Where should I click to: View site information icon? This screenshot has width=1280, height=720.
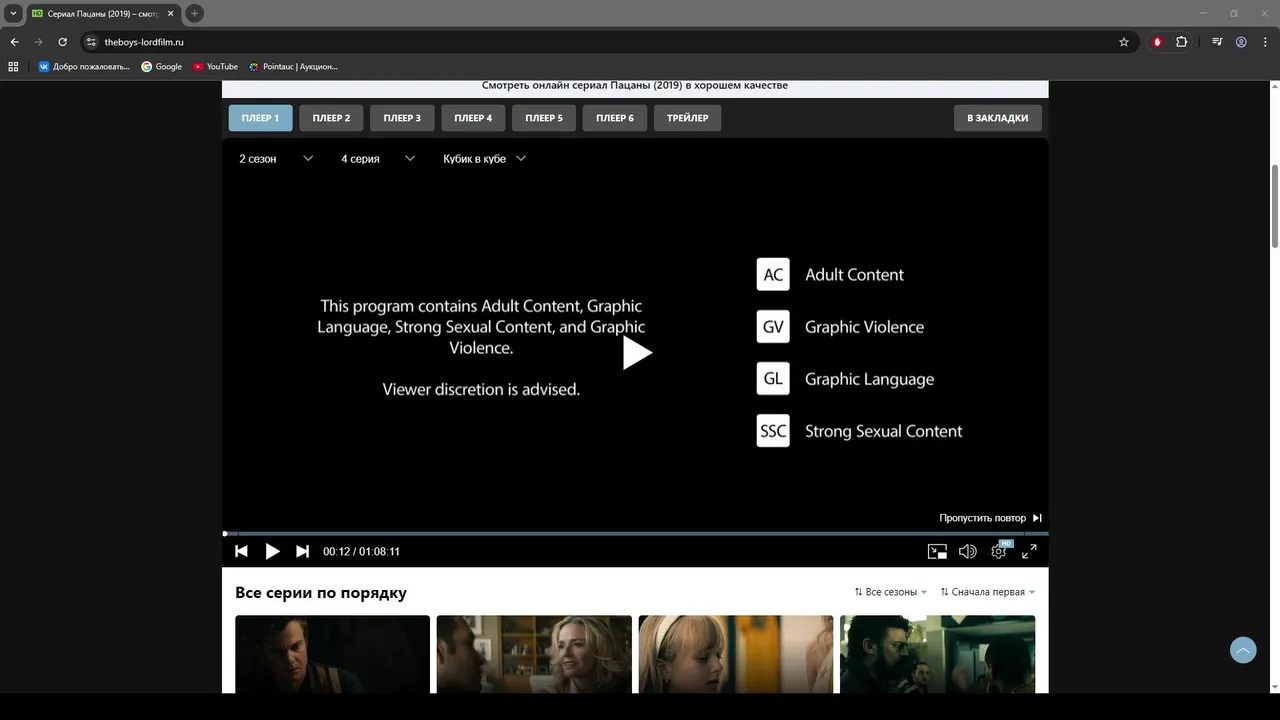pos(90,42)
